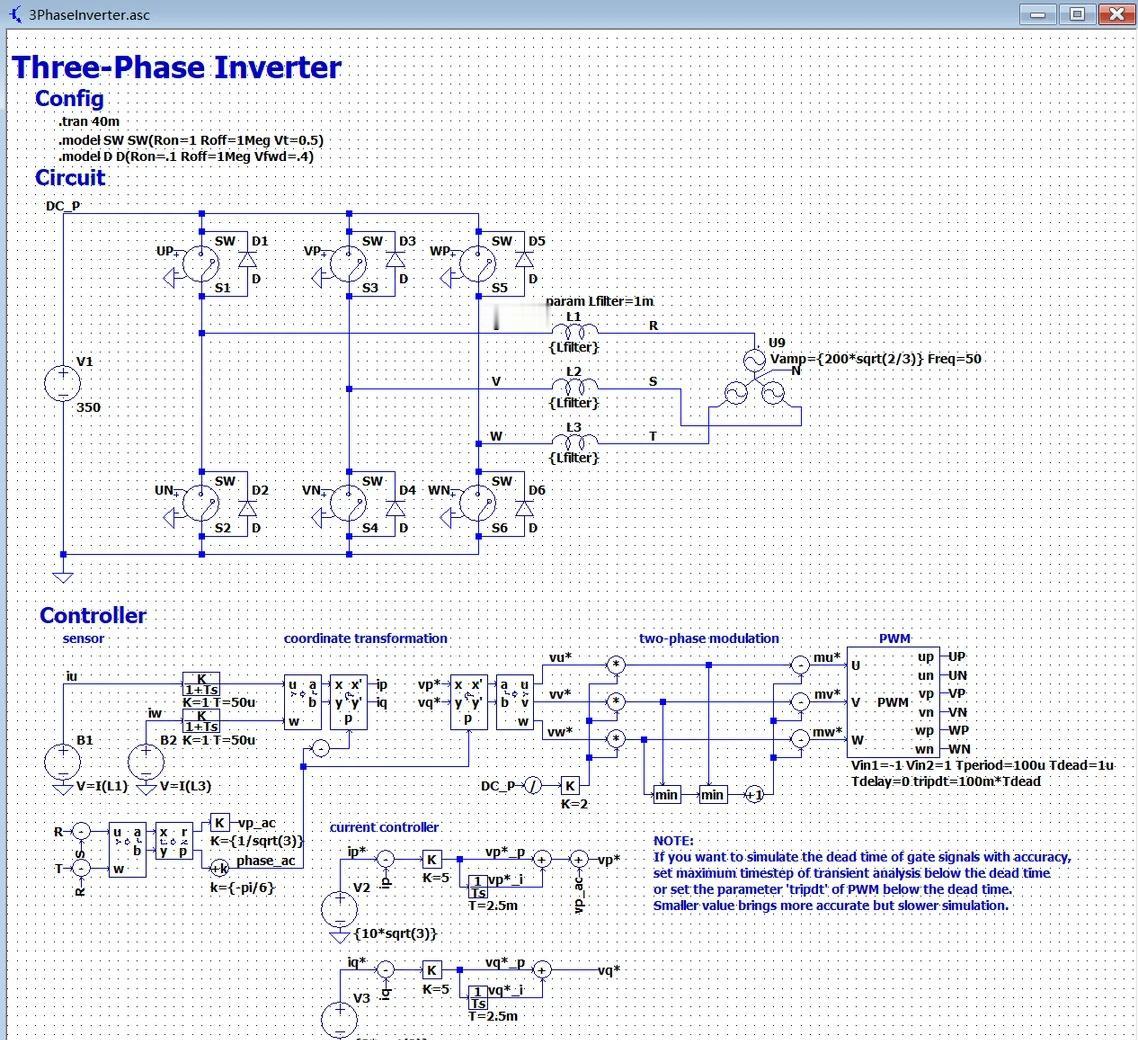This screenshot has height=1040, width=1138.
Task: Click the vu* multiplier circle
Action: click(615, 665)
